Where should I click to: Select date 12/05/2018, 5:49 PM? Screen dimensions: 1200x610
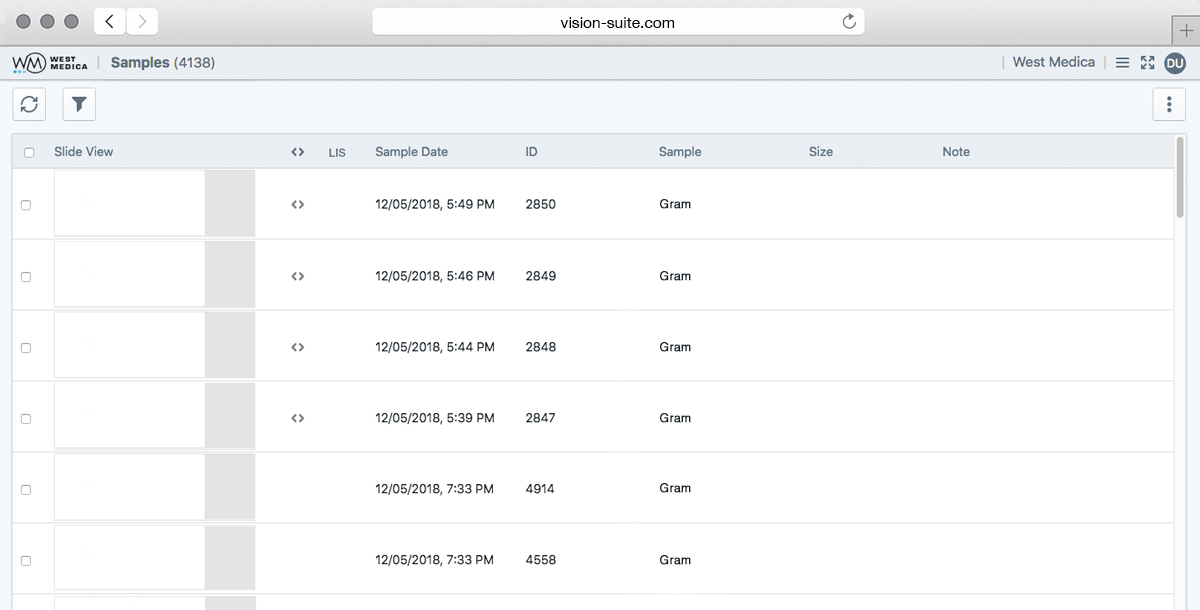point(435,204)
